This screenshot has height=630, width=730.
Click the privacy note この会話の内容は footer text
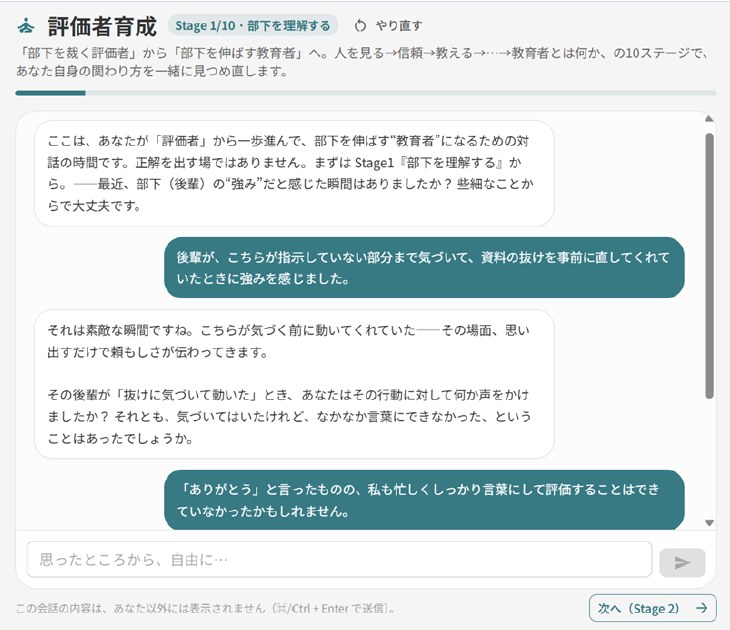pyautogui.click(x=205, y=609)
